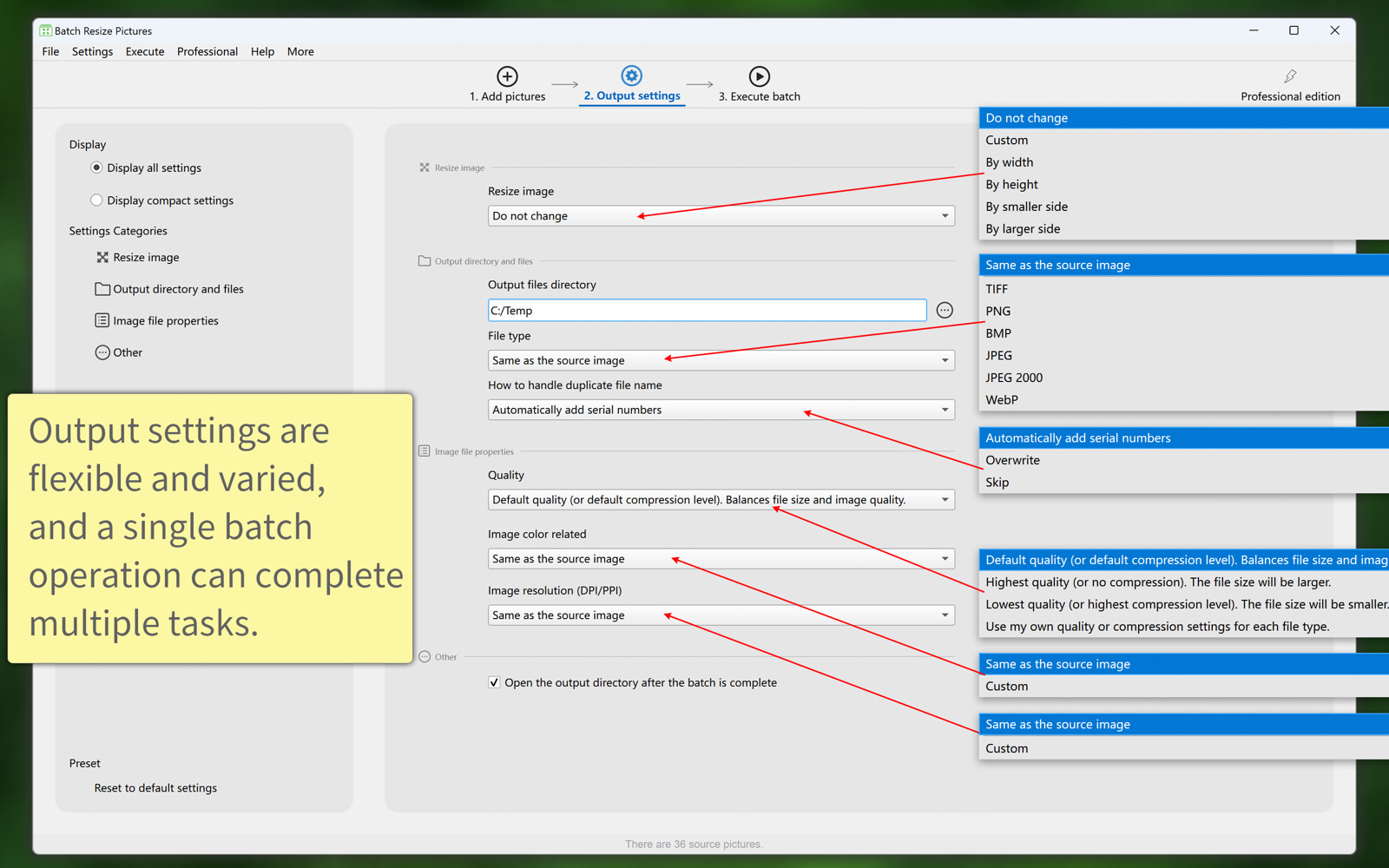Select Display compact settings radio button
The image size is (1389, 868).
coord(96,200)
